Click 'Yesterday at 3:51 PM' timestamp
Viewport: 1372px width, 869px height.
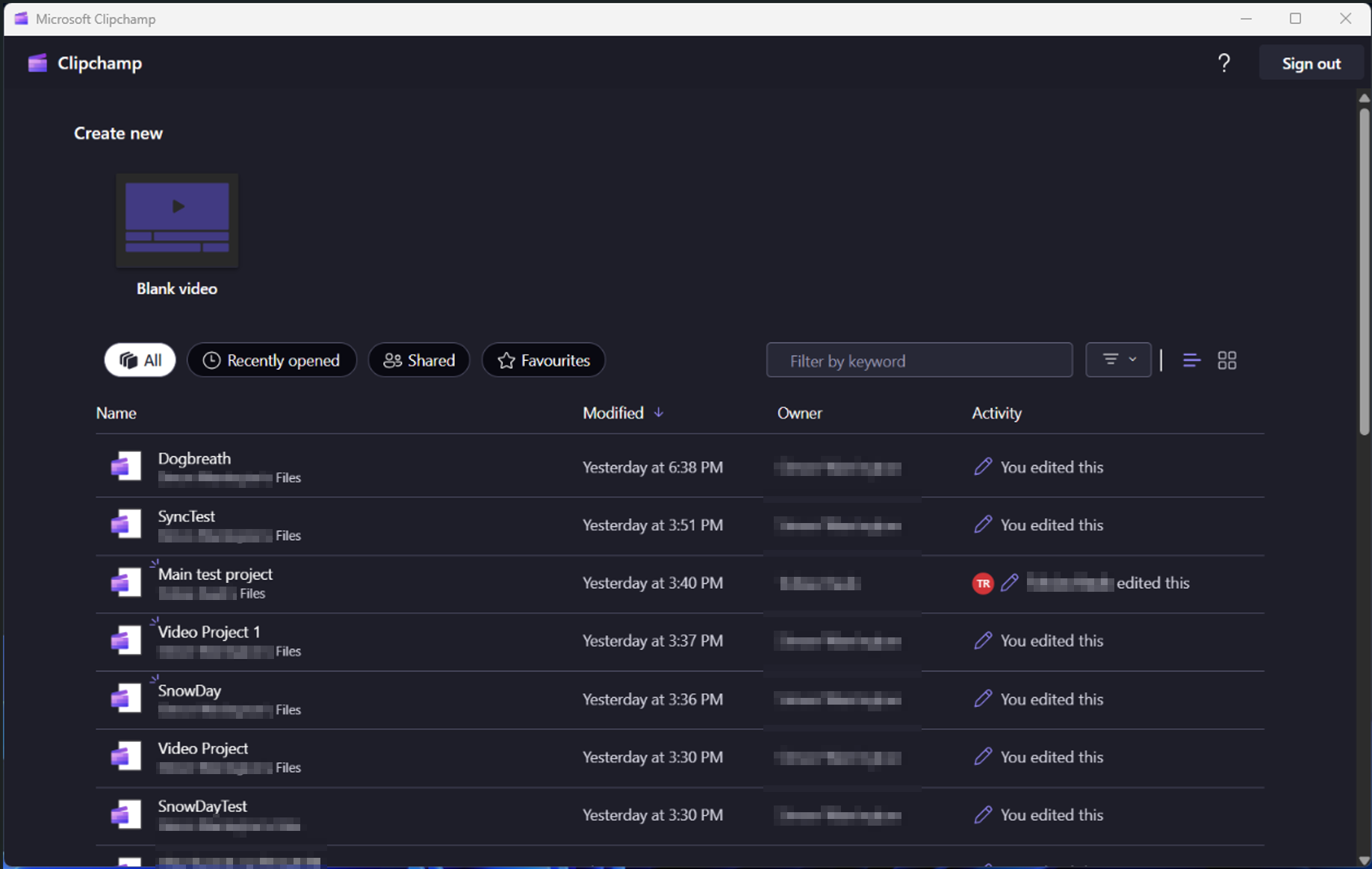652,525
